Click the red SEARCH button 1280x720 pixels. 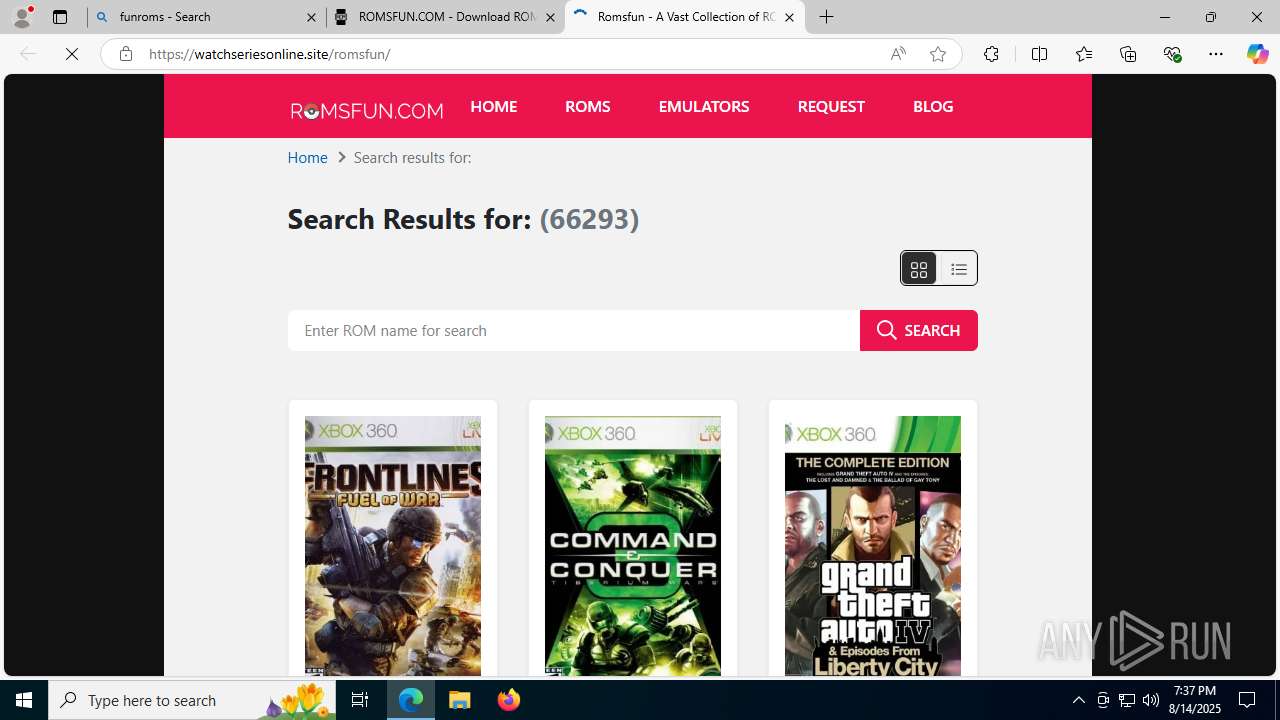[x=918, y=331]
